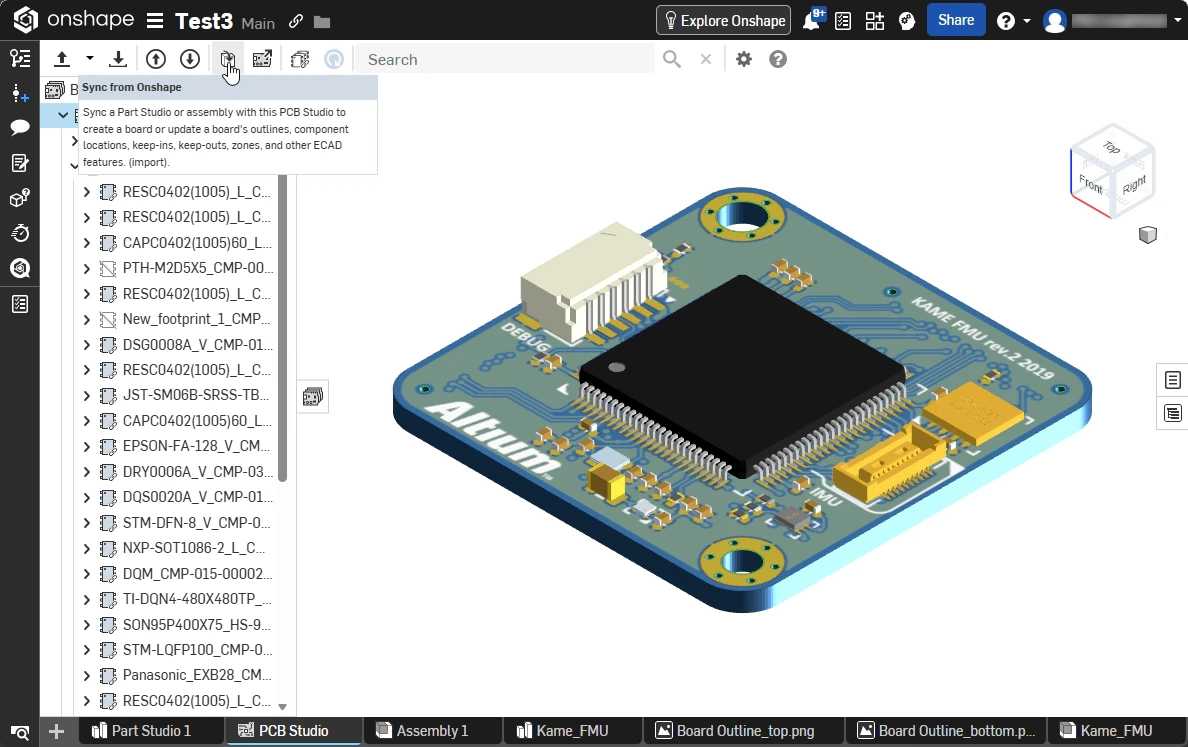Select DQS0020A_V_CMP-01... component

[x=198, y=497]
